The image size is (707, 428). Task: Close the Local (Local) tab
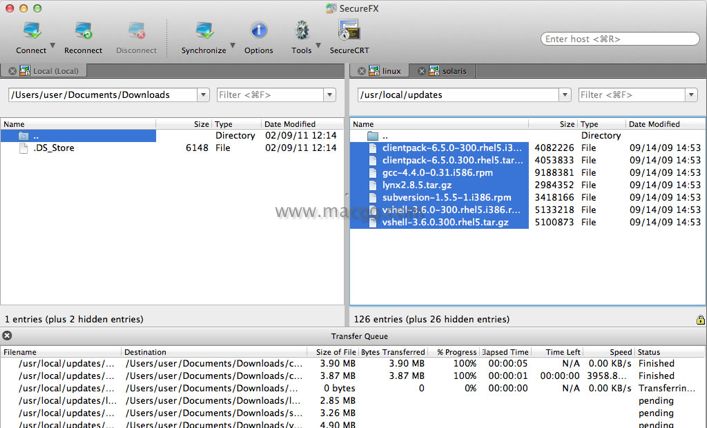click(10, 71)
